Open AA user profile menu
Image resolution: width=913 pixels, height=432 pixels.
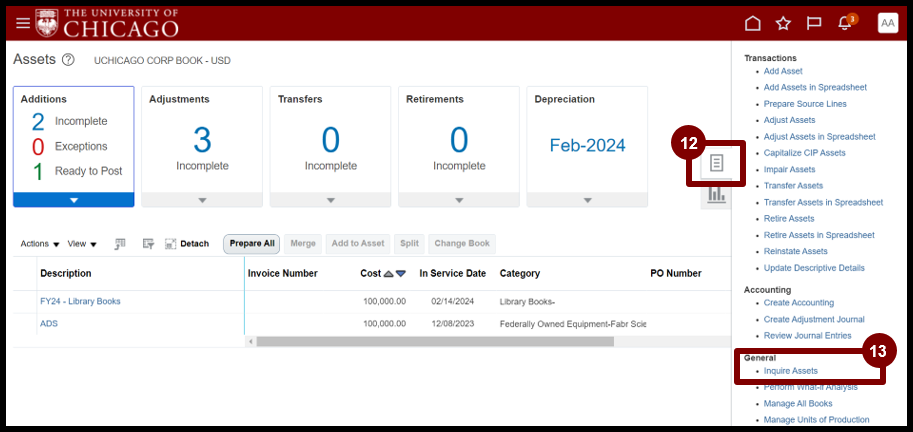(x=888, y=23)
